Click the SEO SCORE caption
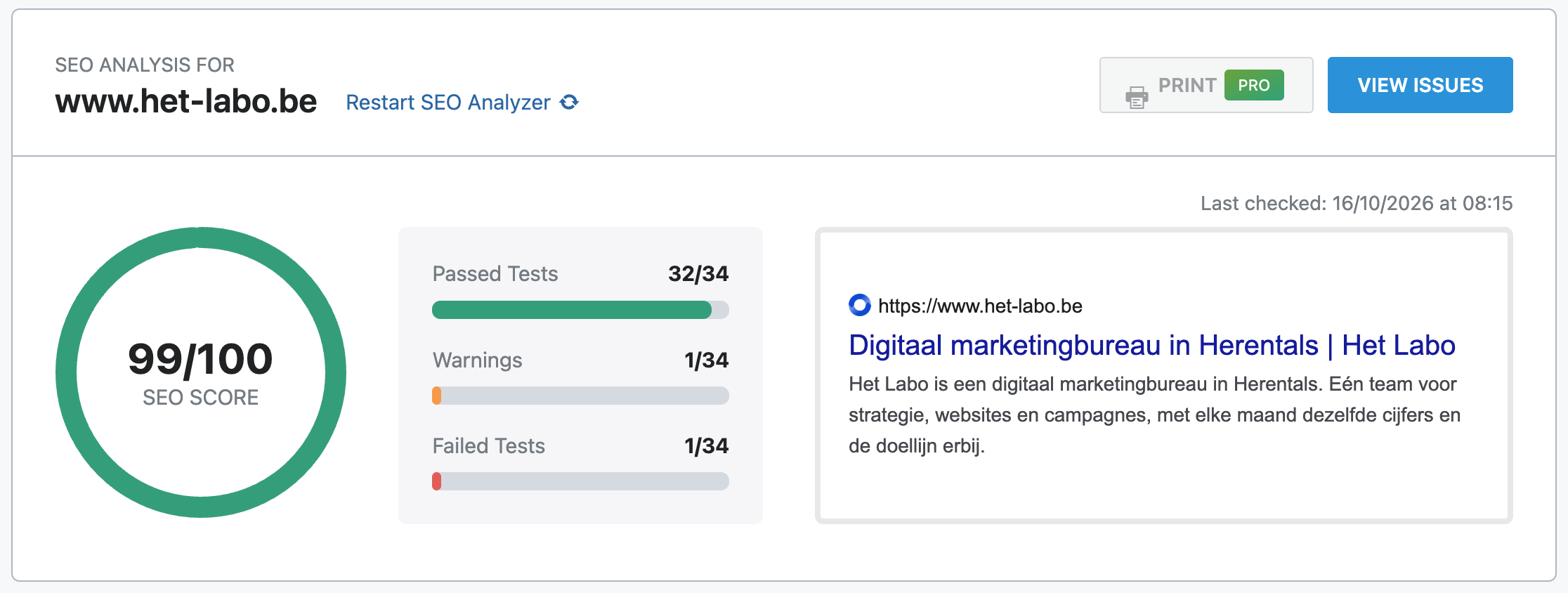 pos(201,398)
